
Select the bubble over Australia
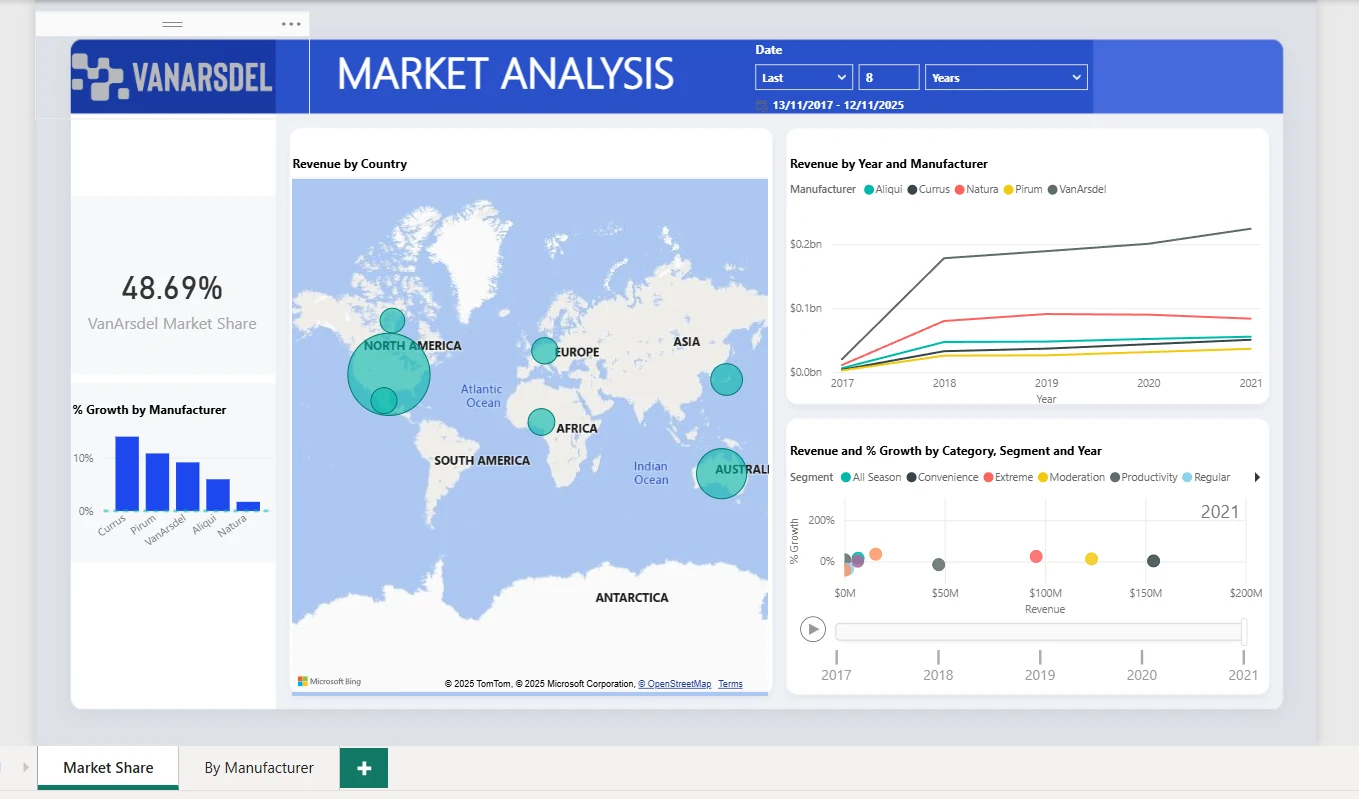click(722, 473)
